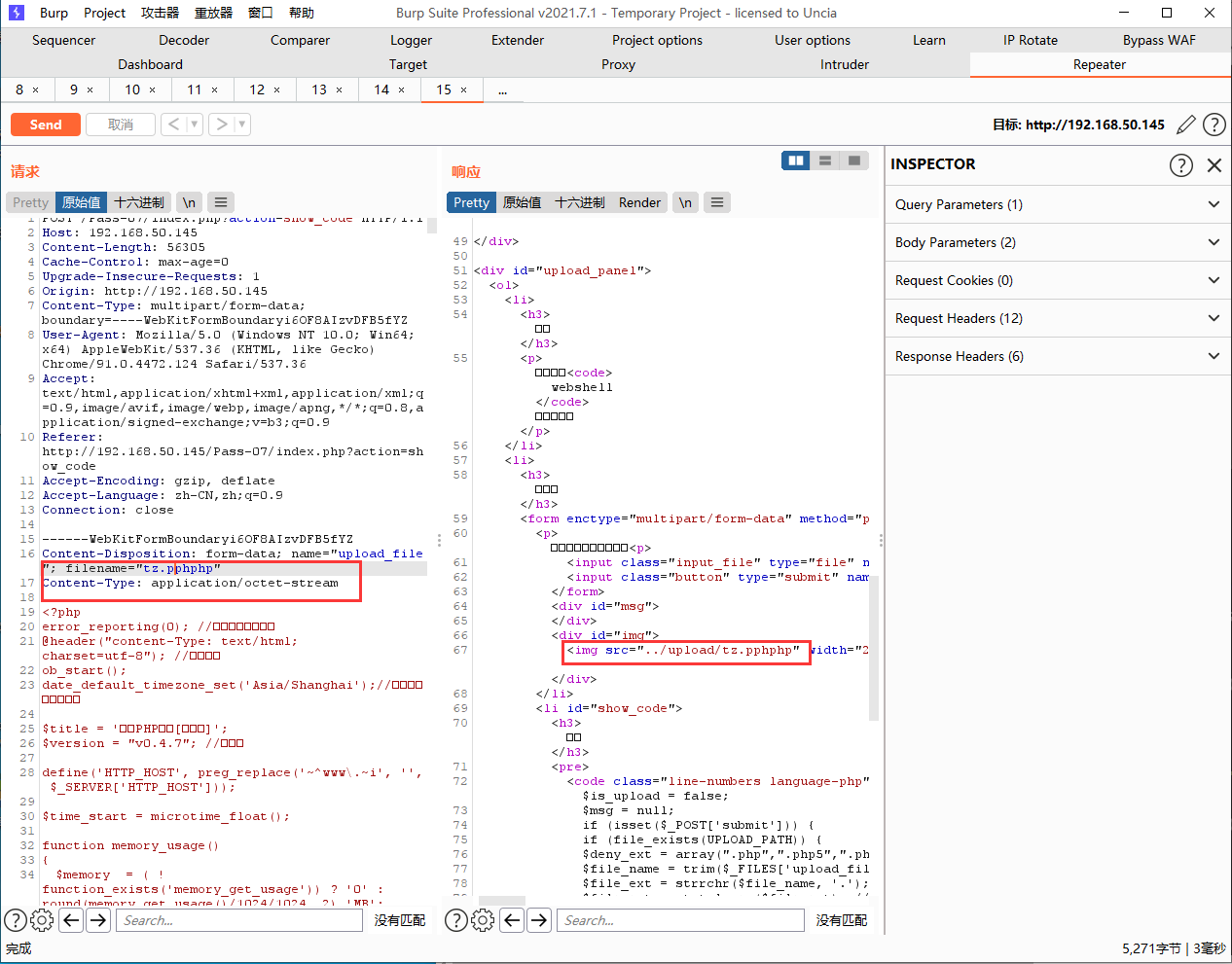Go forward in request history
The height and width of the screenshot is (964, 1232).
(x=222, y=125)
